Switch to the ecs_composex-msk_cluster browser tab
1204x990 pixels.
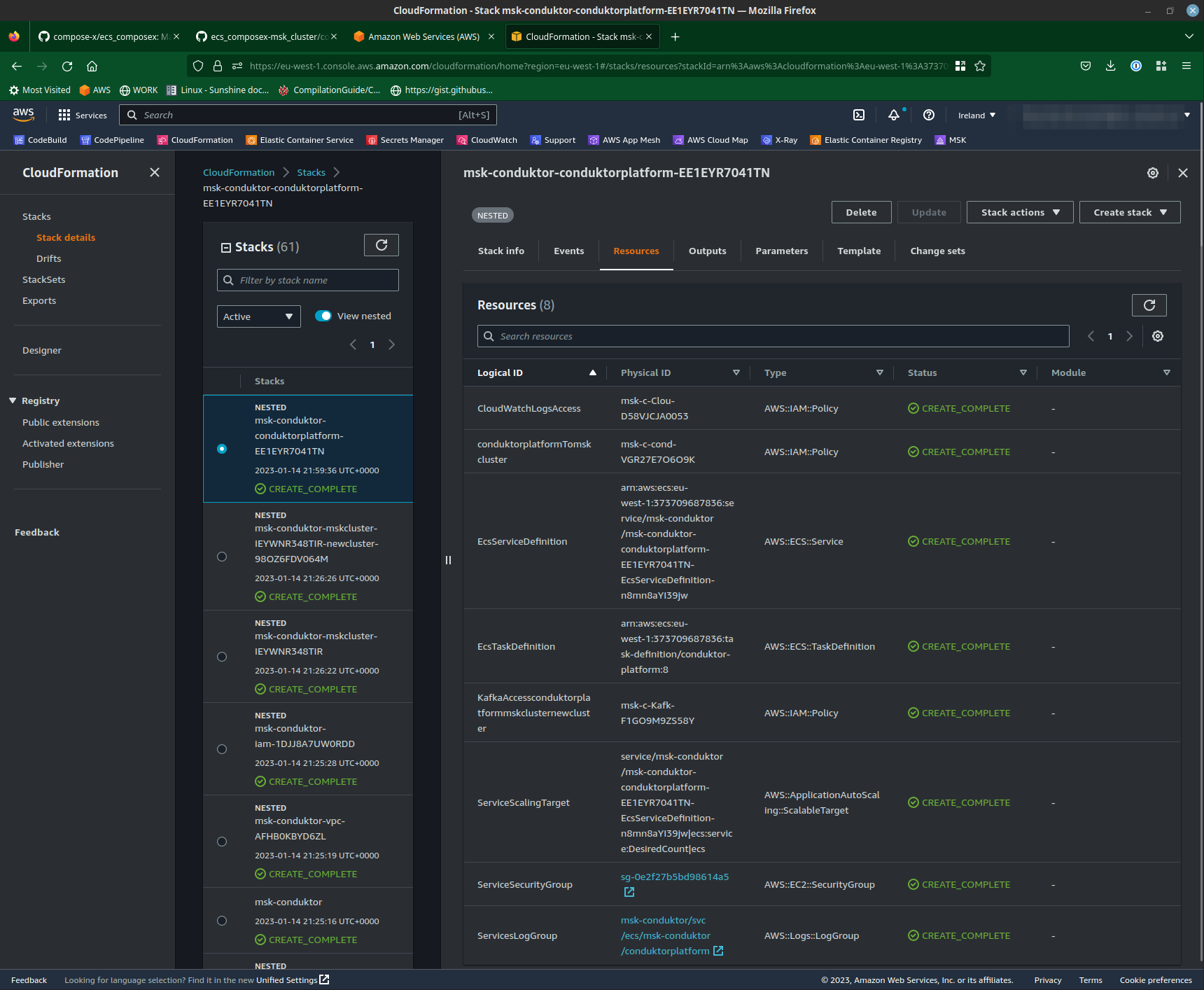(x=266, y=36)
